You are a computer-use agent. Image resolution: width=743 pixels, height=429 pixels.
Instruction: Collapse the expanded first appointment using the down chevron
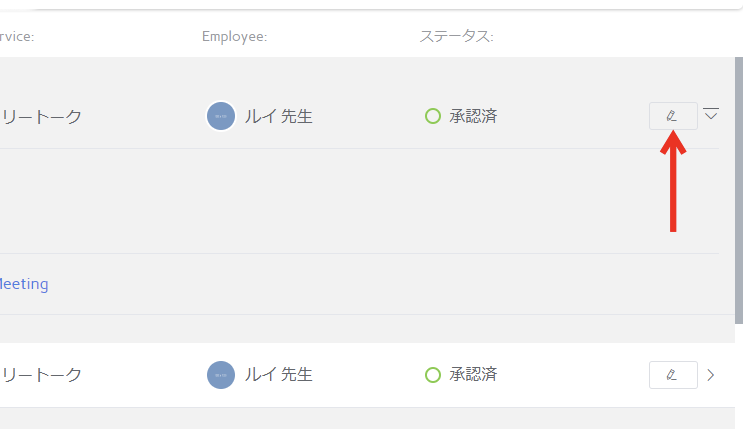[x=711, y=114]
